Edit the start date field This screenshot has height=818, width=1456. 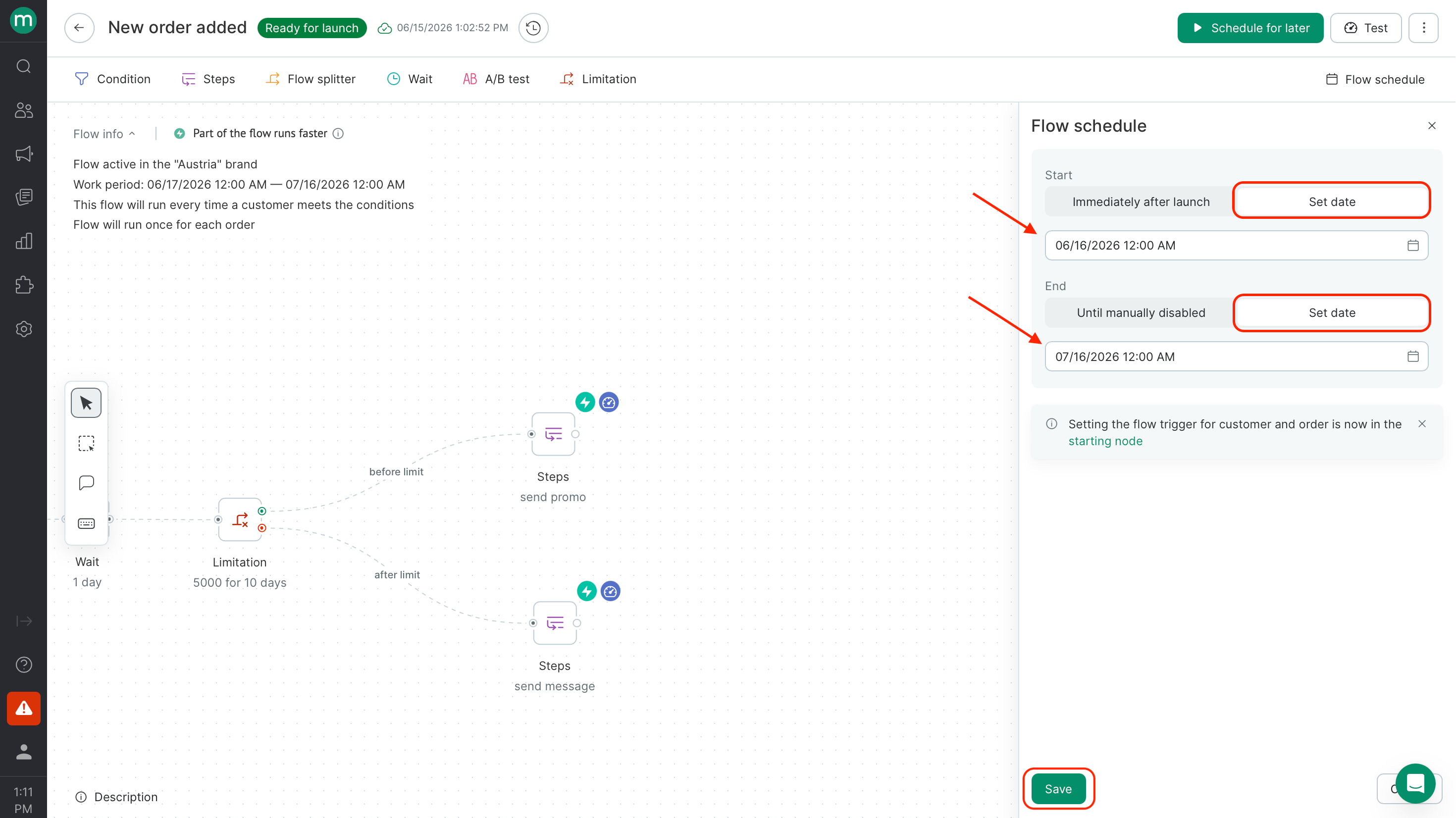tap(1236, 245)
